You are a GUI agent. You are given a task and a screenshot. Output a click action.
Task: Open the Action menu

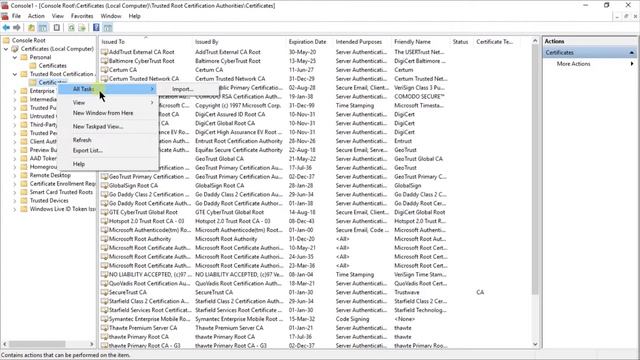[36, 16]
